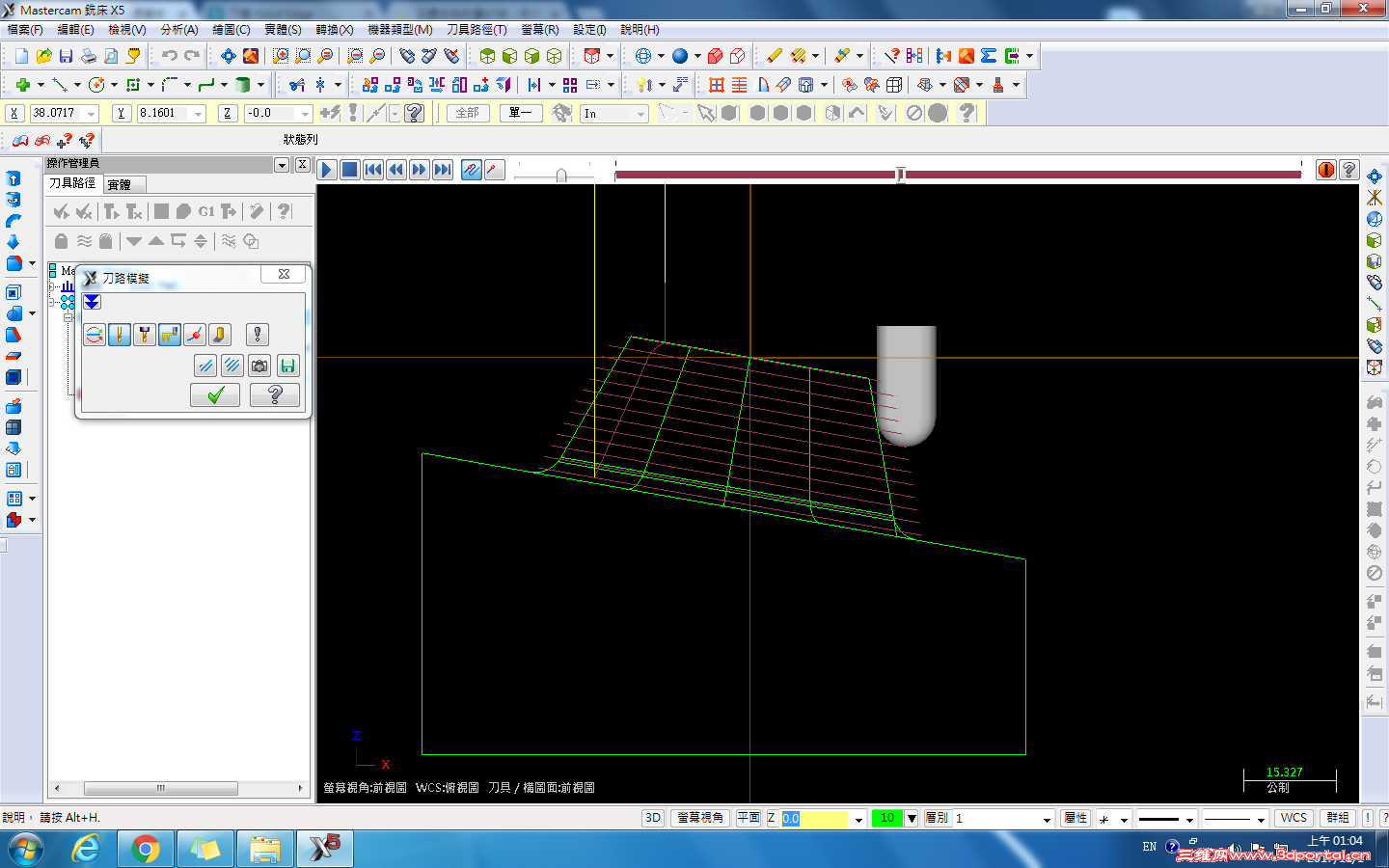Jump to next stop in backplot

[x=443, y=171]
